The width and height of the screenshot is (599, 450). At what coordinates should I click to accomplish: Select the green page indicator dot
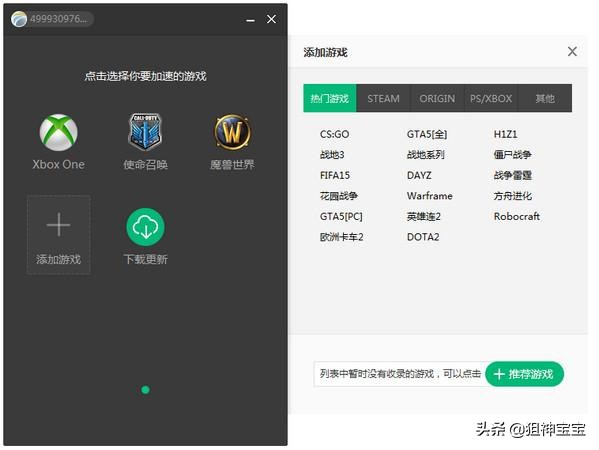pyautogui.click(x=146, y=390)
